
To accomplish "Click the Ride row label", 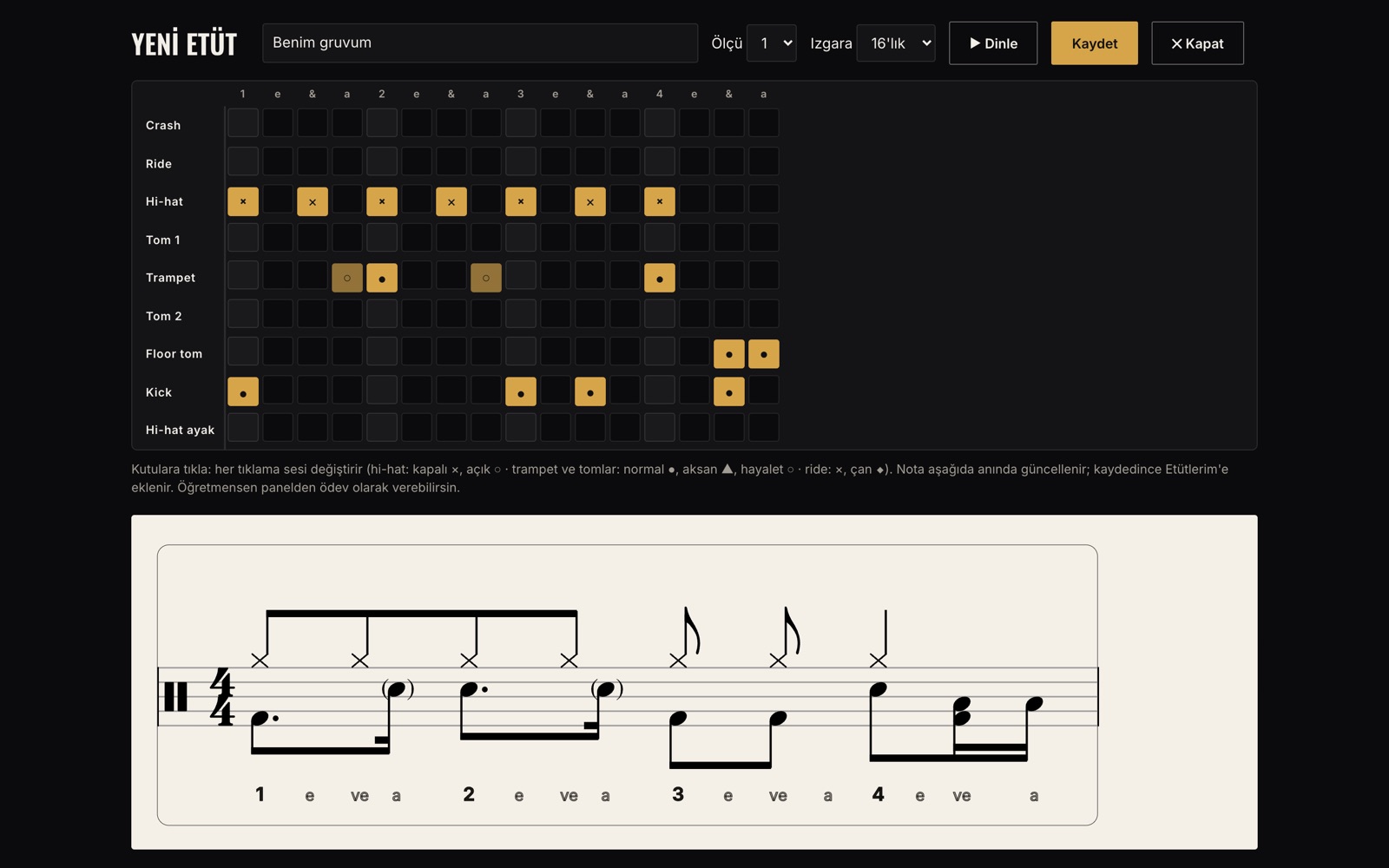I will (x=159, y=163).
